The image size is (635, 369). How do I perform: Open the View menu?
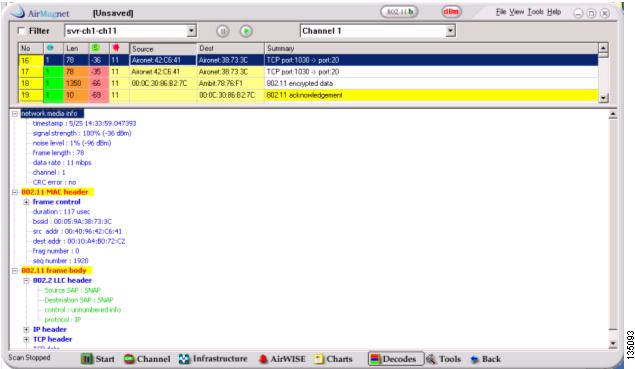(x=517, y=12)
